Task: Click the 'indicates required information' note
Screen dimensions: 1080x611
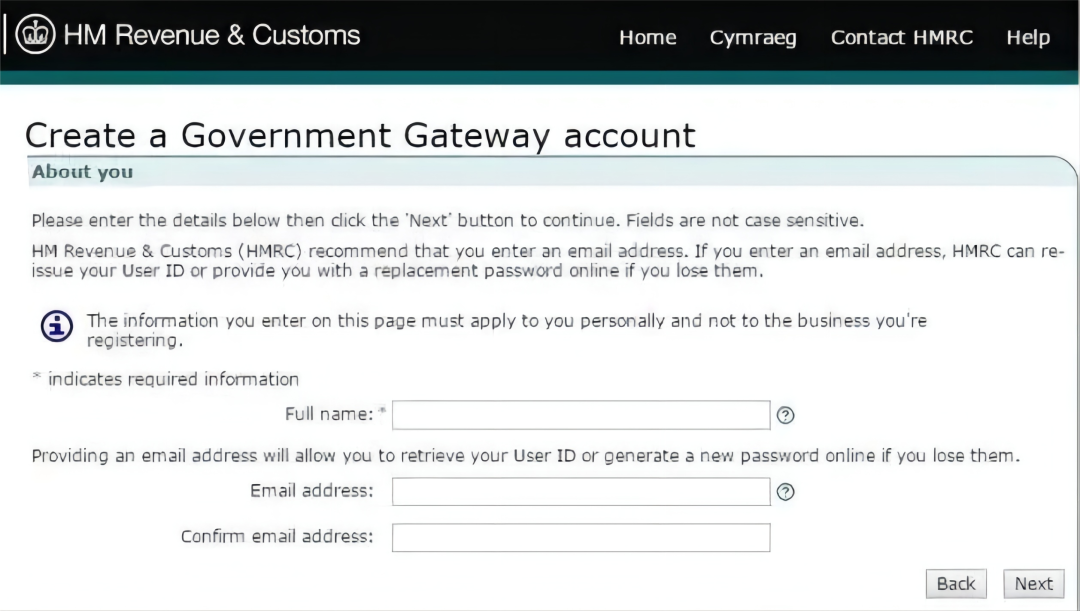Action: point(173,379)
